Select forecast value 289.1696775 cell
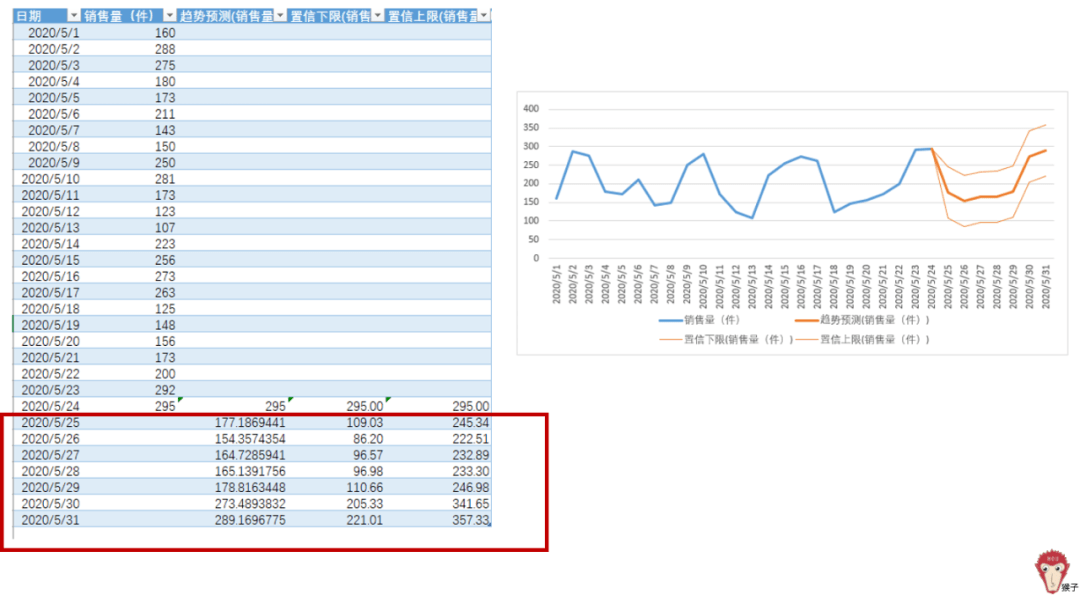 click(x=250, y=520)
